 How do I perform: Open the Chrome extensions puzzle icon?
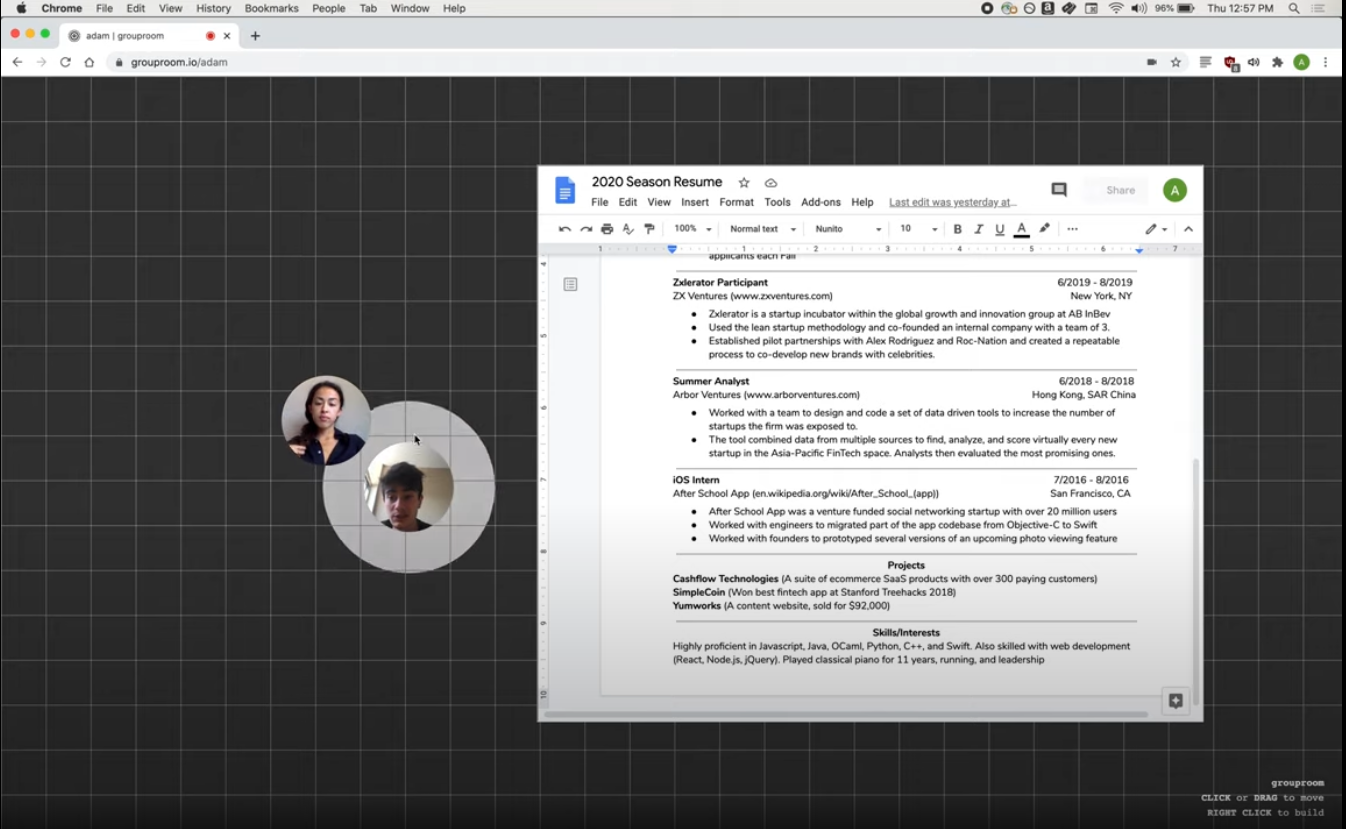coord(1277,62)
